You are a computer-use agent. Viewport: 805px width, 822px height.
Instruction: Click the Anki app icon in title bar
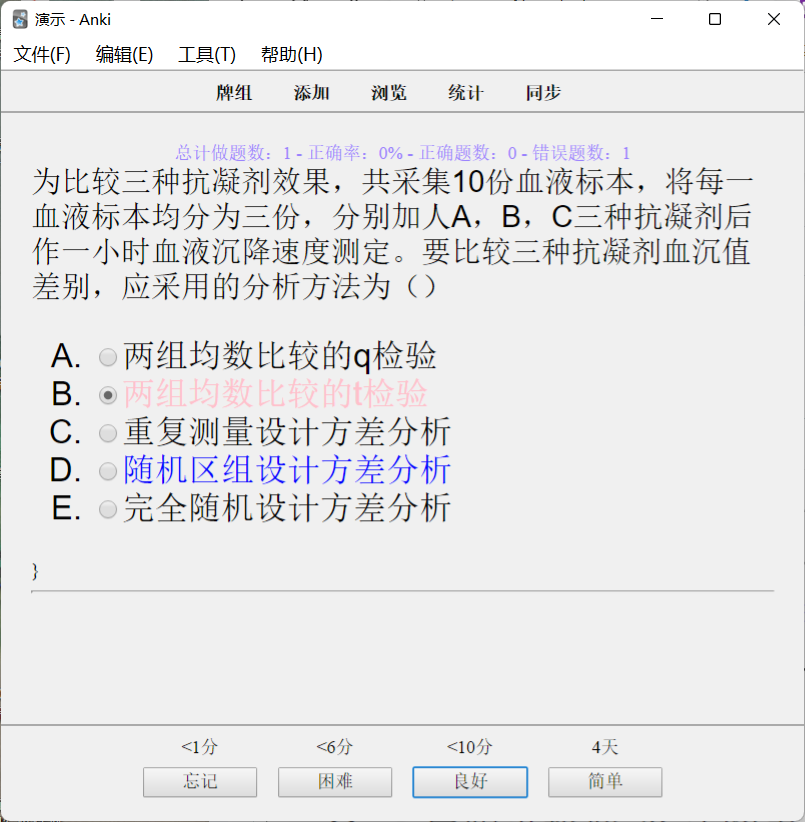20,20
